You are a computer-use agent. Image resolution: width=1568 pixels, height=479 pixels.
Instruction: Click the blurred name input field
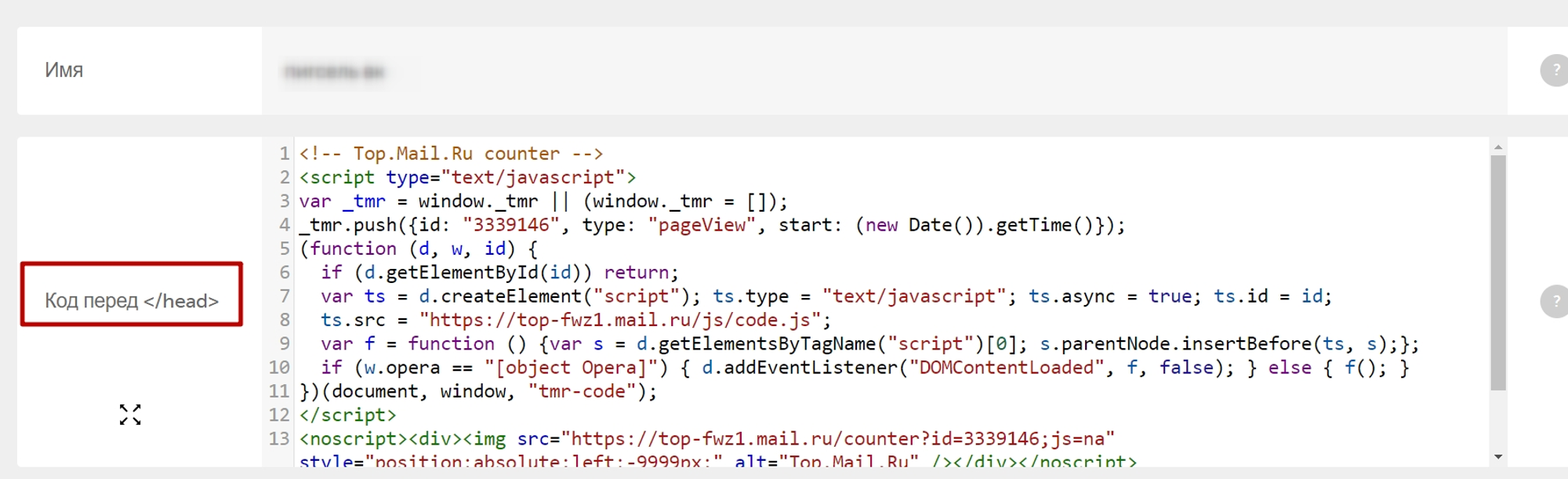click(884, 71)
